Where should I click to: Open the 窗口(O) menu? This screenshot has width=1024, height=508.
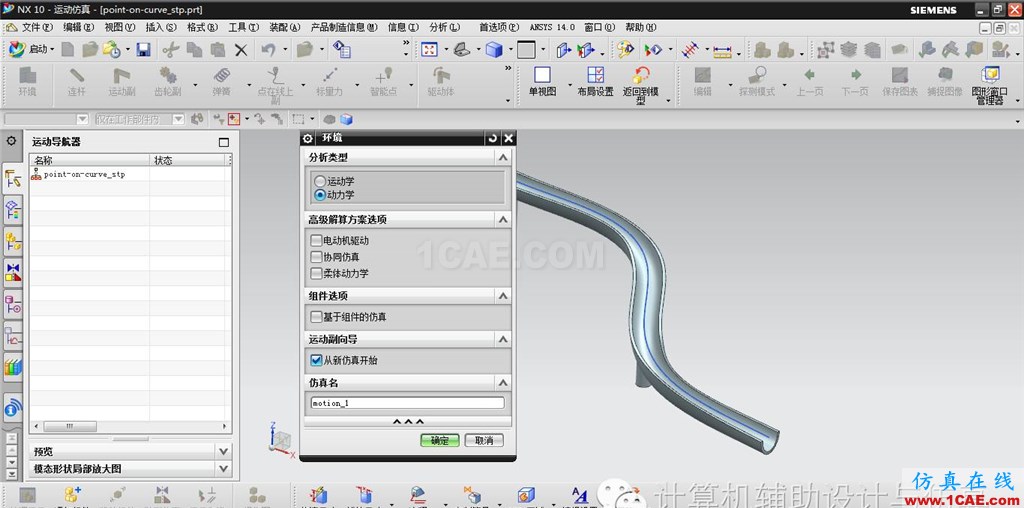(x=600, y=27)
